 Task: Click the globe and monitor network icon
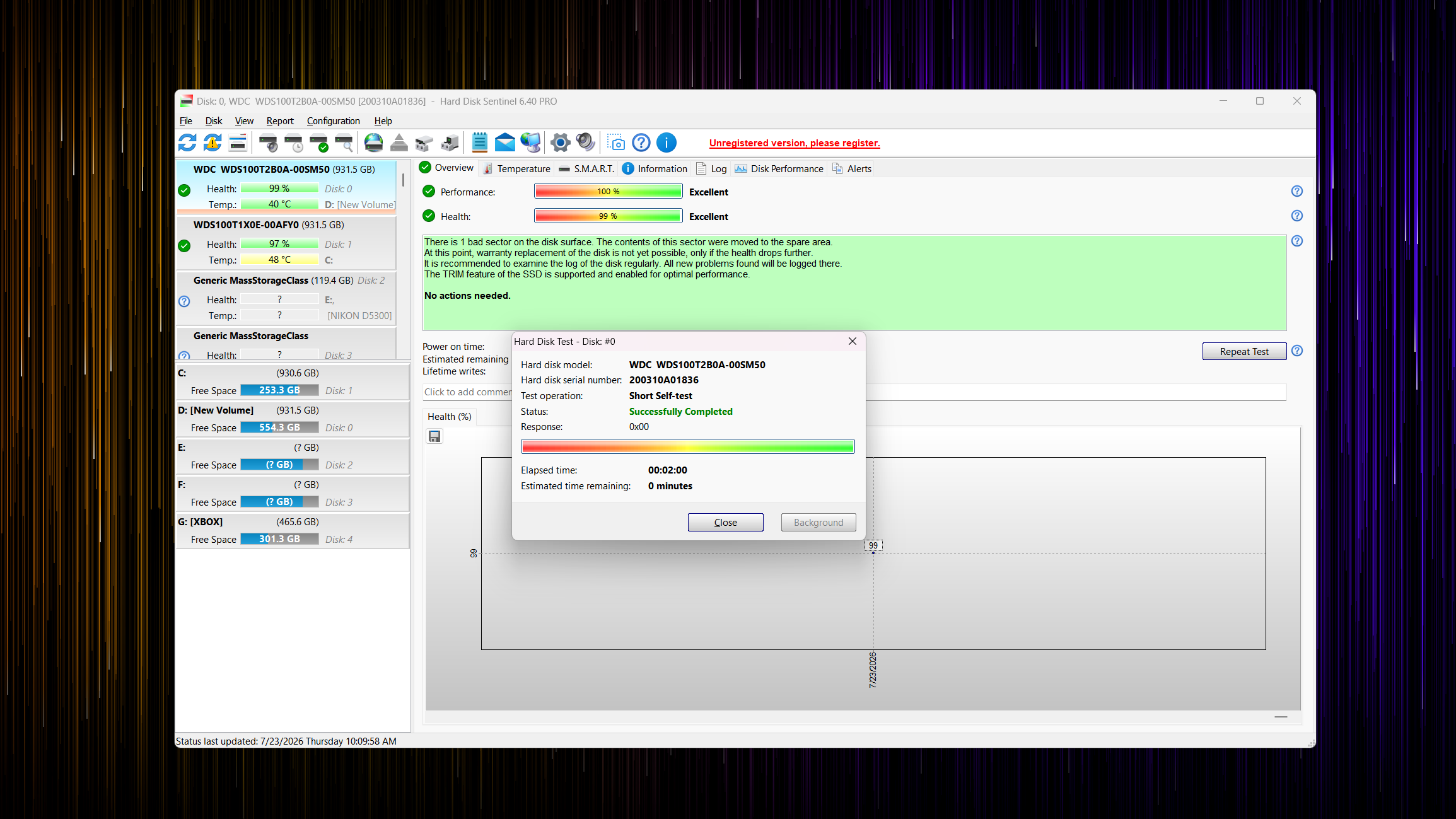coord(530,143)
